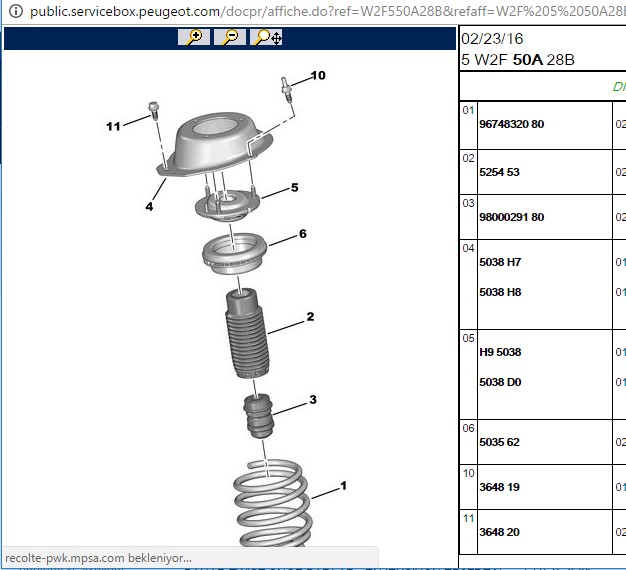The height and width of the screenshot is (570, 626).
Task: Select diagram callout number 1
Action: [x=343, y=486]
